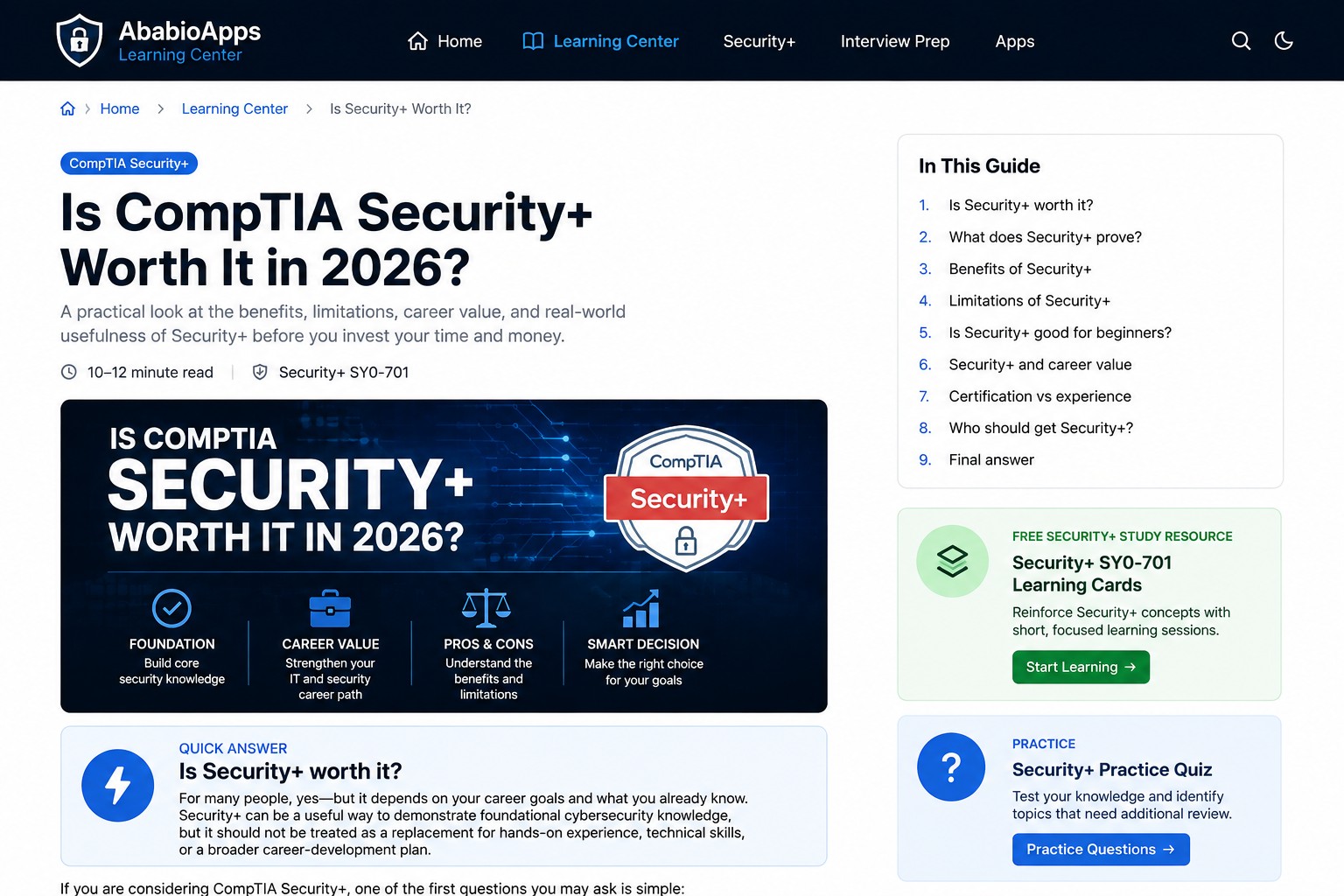This screenshot has height=896, width=1344.
Task: Click 'Is Security+ Worth It?' breadcrumb text
Action: click(400, 108)
